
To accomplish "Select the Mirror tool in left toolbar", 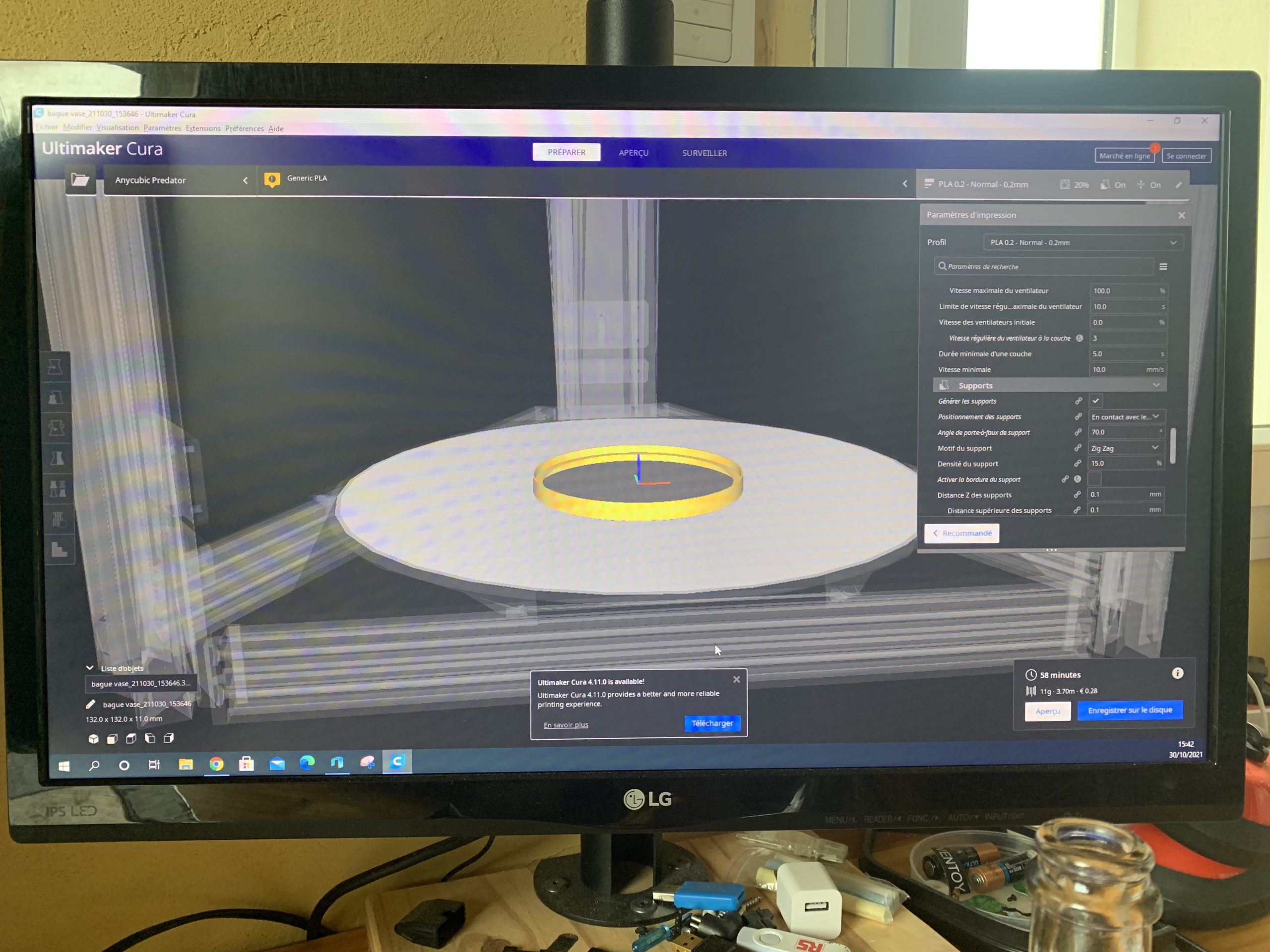I will pos(57,458).
